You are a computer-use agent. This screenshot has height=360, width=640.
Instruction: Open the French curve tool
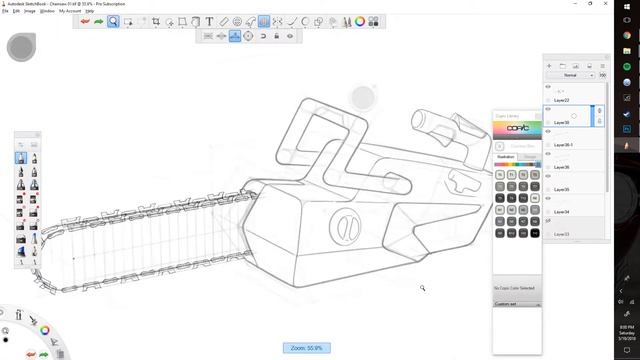coord(251,22)
